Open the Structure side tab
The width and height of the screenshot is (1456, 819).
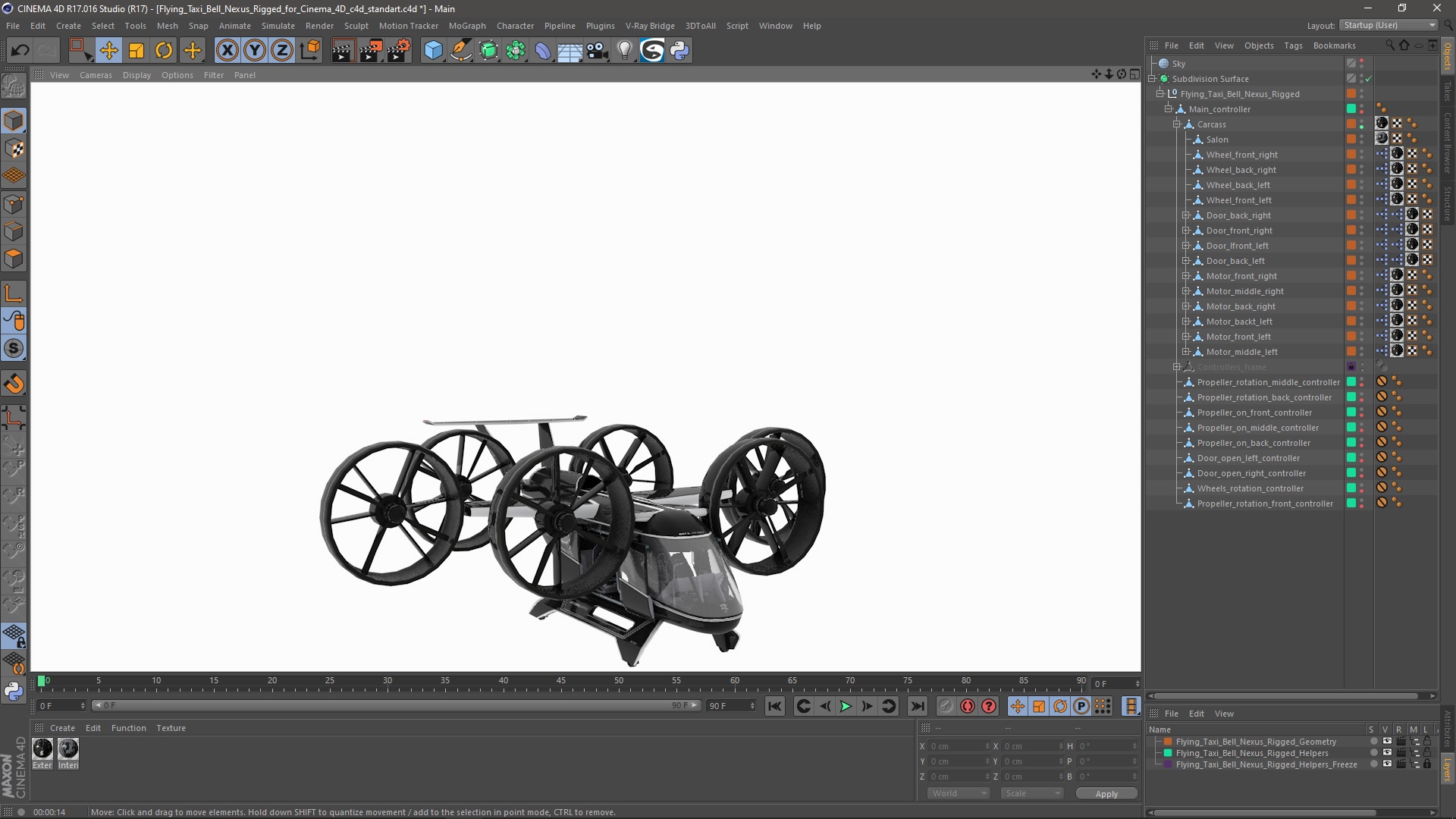click(1448, 204)
